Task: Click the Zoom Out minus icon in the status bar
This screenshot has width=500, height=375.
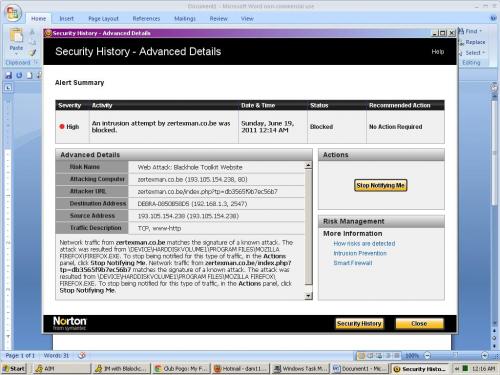Action: pos(428,356)
